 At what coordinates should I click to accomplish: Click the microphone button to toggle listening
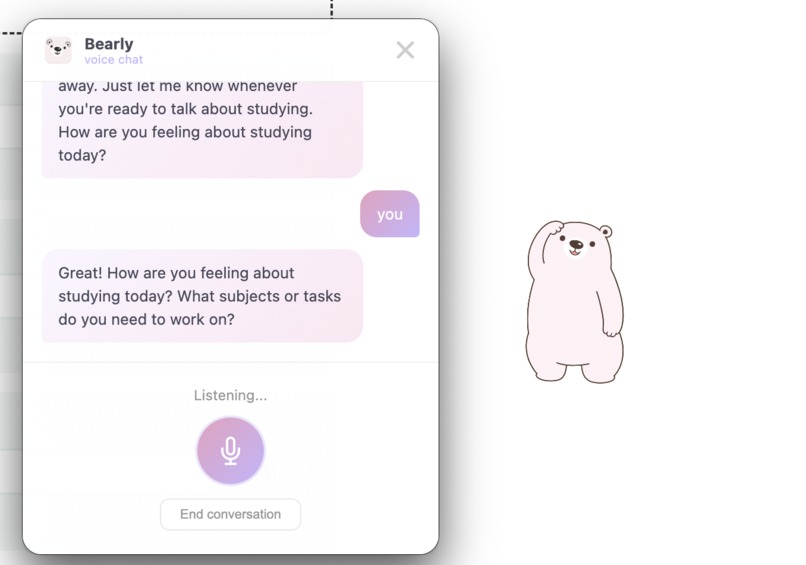(230, 450)
